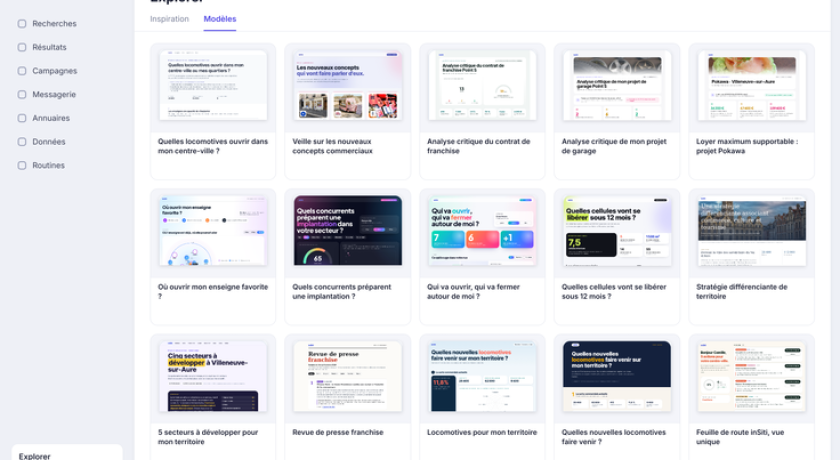Open Loyer maximum supportable Pokawa thumbnail
The height and width of the screenshot is (460, 840).
(x=752, y=85)
